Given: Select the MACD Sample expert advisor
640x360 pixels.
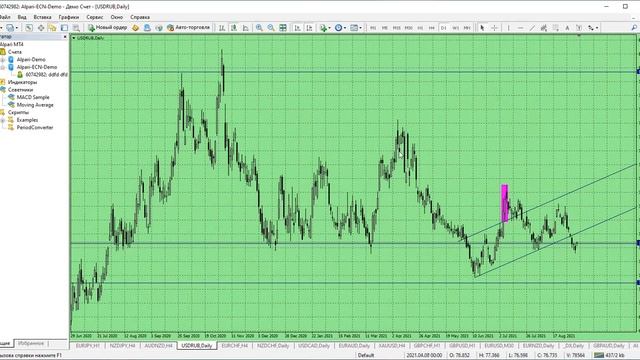Looking at the screenshot, I should point(33,97).
